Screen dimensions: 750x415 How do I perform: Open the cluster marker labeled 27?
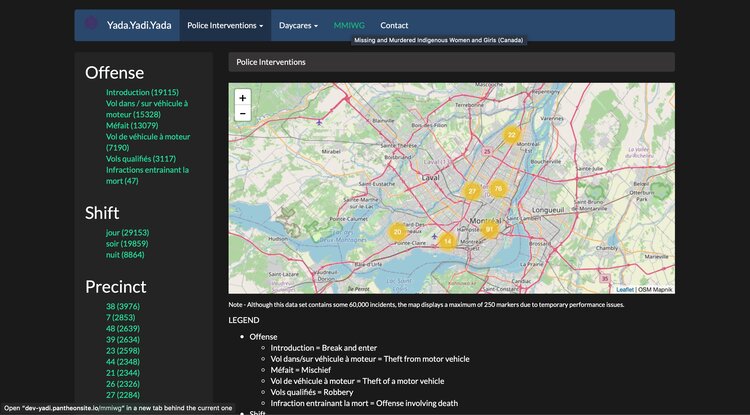pos(472,191)
